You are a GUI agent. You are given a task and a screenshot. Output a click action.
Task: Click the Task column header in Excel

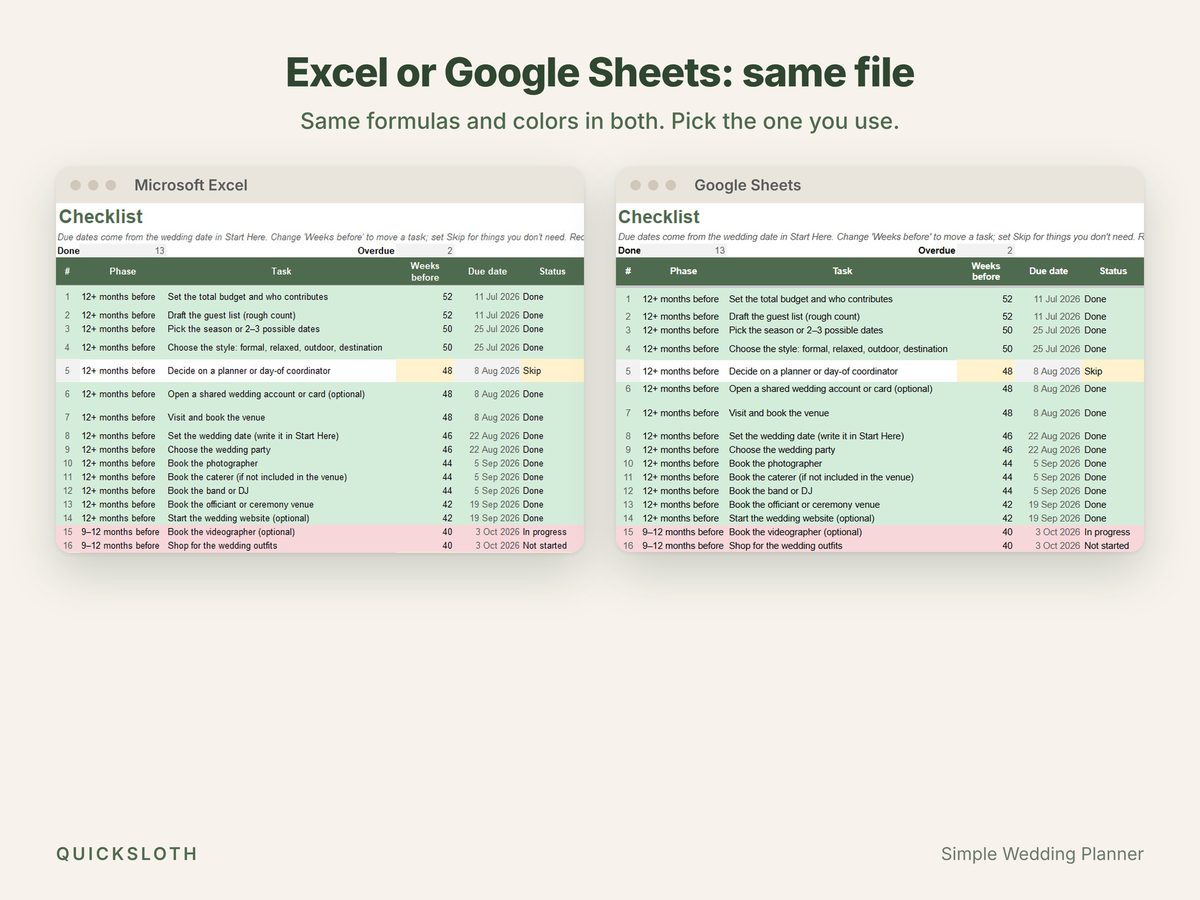coord(281,271)
